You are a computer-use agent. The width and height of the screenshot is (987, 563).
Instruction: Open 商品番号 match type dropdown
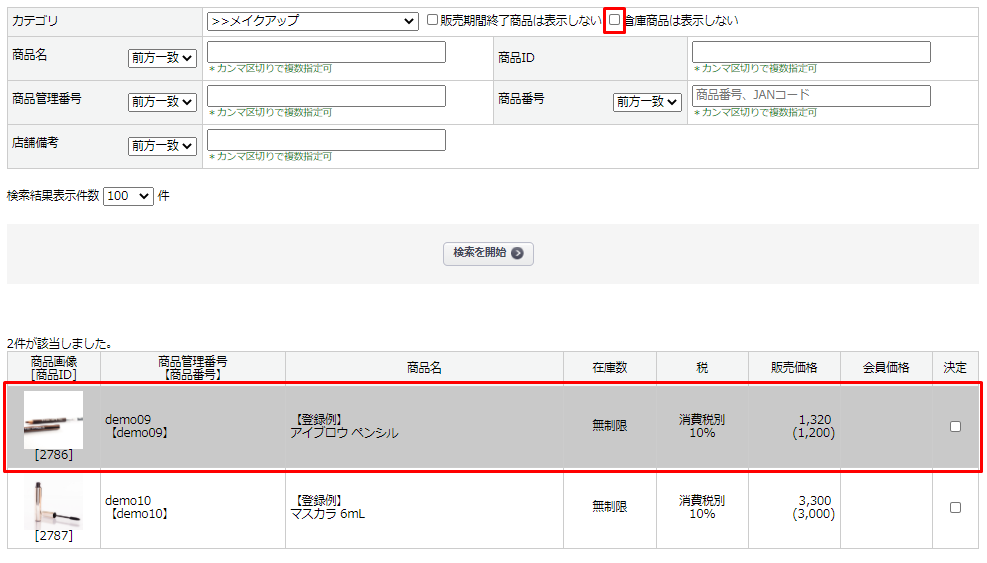[647, 102]
